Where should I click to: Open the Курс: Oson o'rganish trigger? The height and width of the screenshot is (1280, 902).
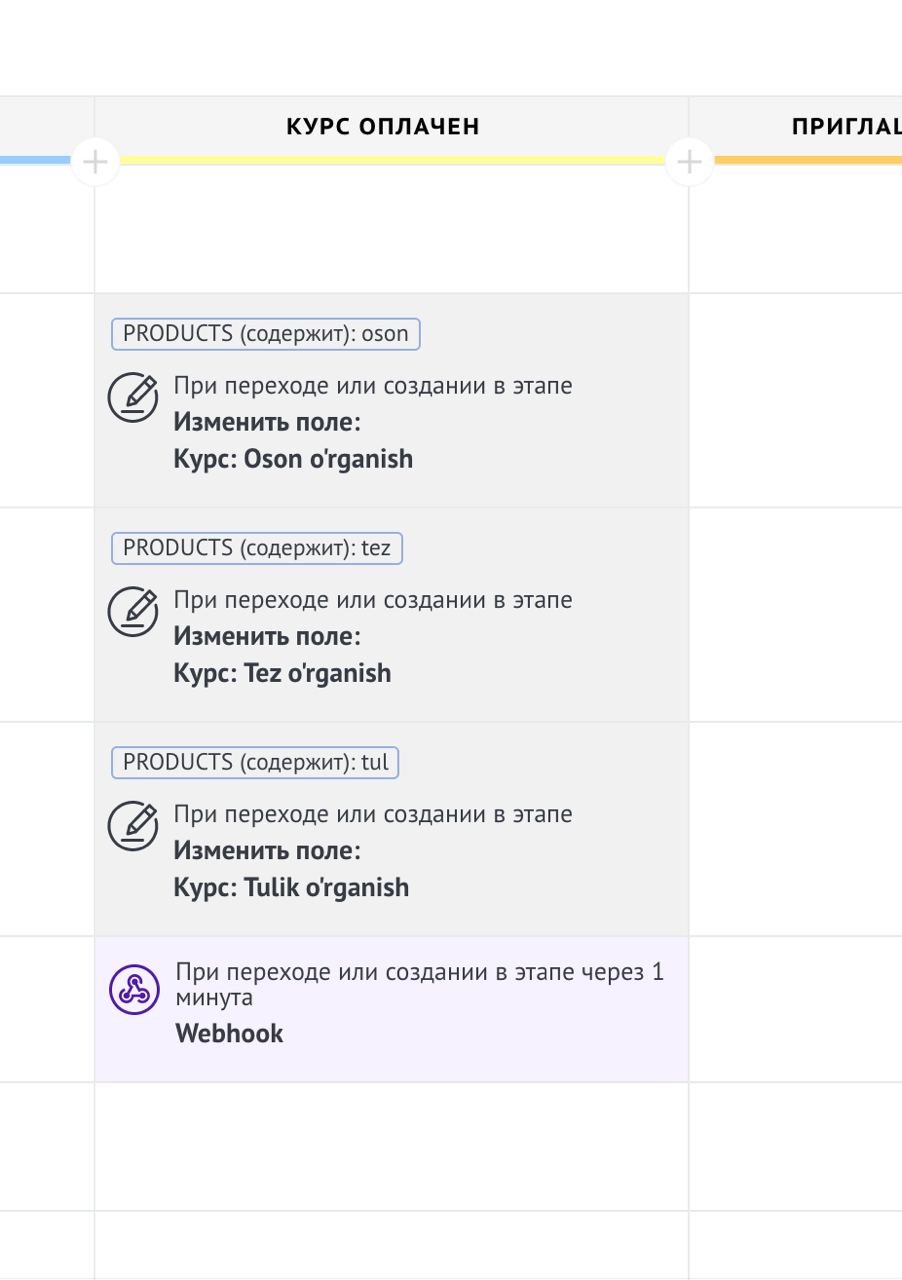392,400
